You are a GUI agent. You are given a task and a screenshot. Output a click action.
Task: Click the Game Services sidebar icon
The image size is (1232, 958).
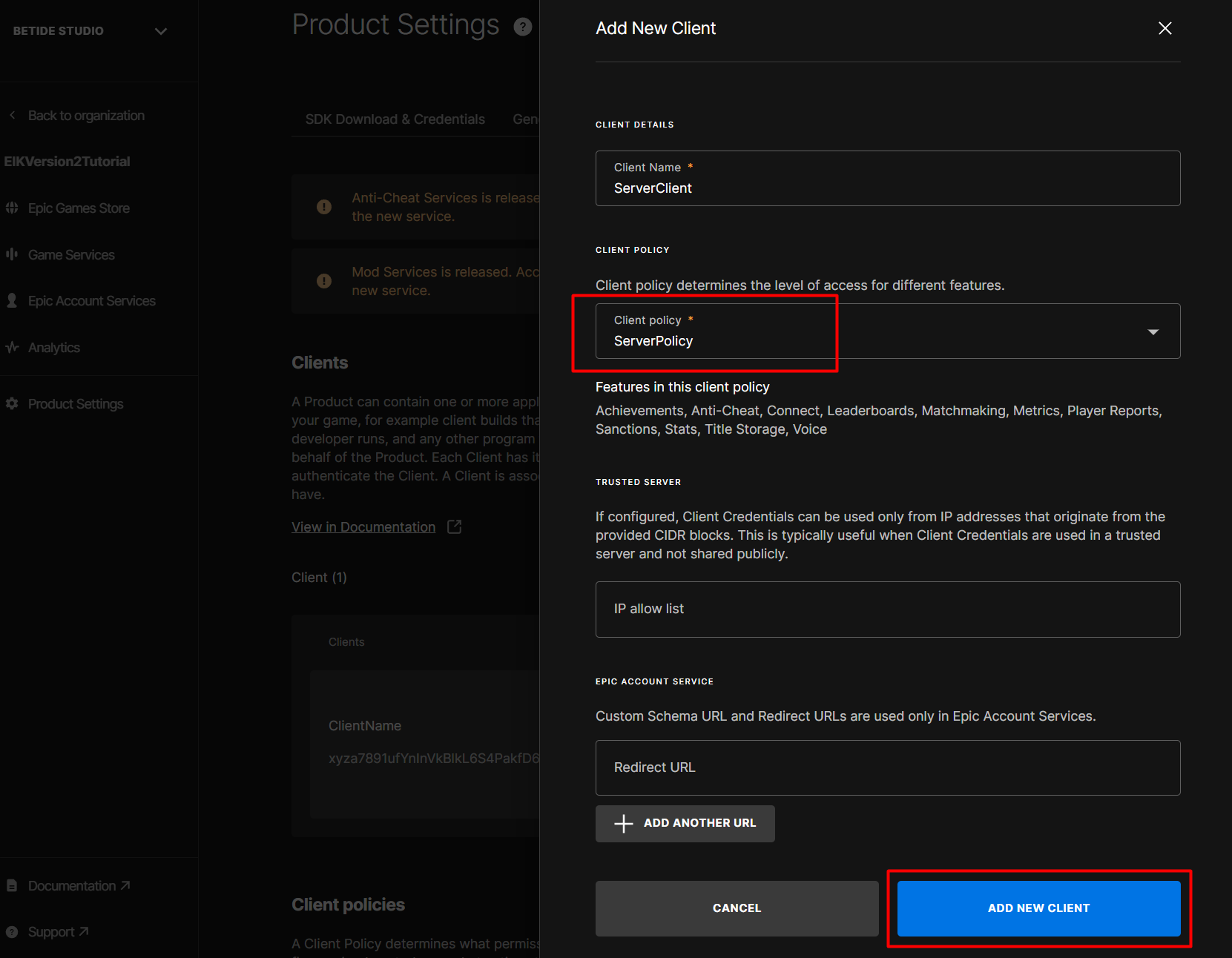click(x=12, y=254)
